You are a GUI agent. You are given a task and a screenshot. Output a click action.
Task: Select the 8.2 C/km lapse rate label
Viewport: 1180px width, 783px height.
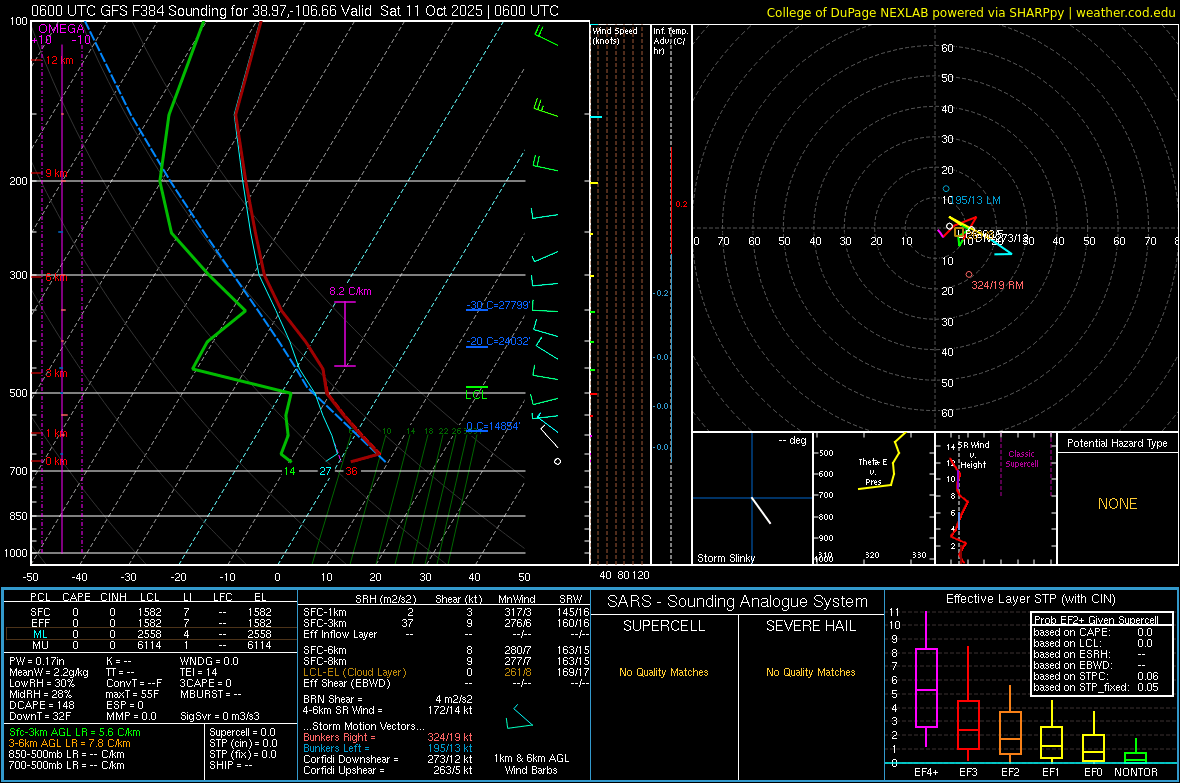[x=350, y=291]
